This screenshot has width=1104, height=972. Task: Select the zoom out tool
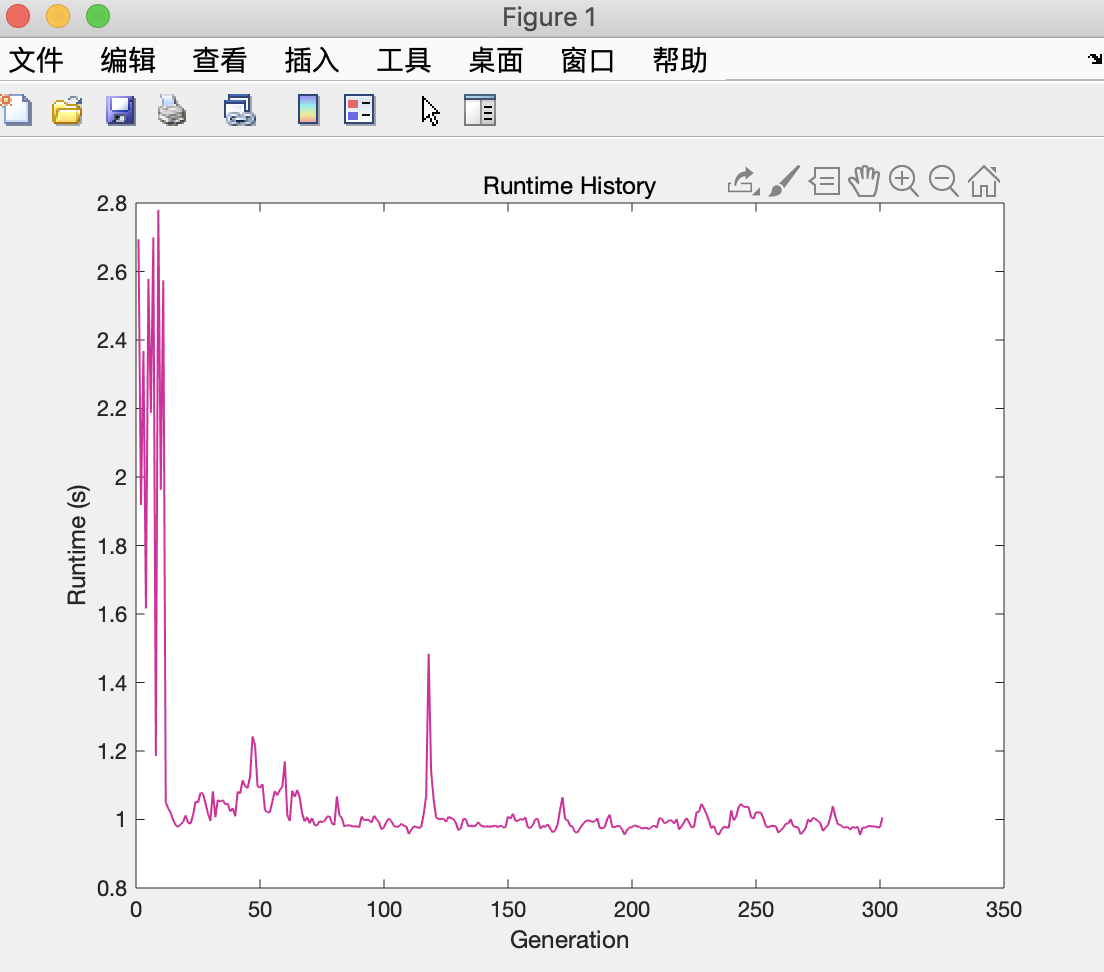(943, 182)
